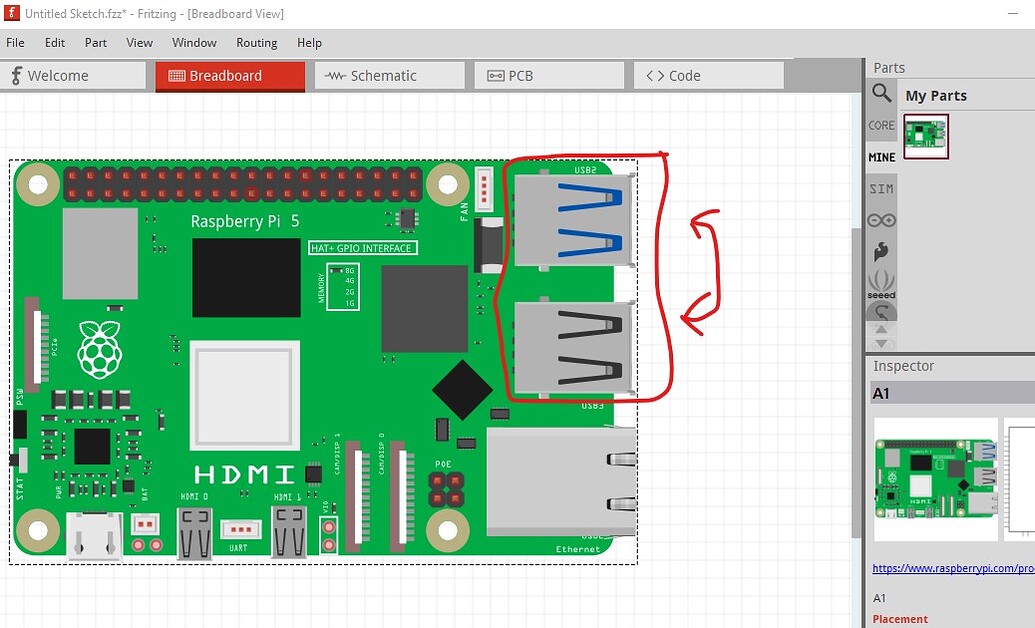Click the vertical canvas scrollbar
This screenshot has height=628, width=1035.
[x=857, y=383]
